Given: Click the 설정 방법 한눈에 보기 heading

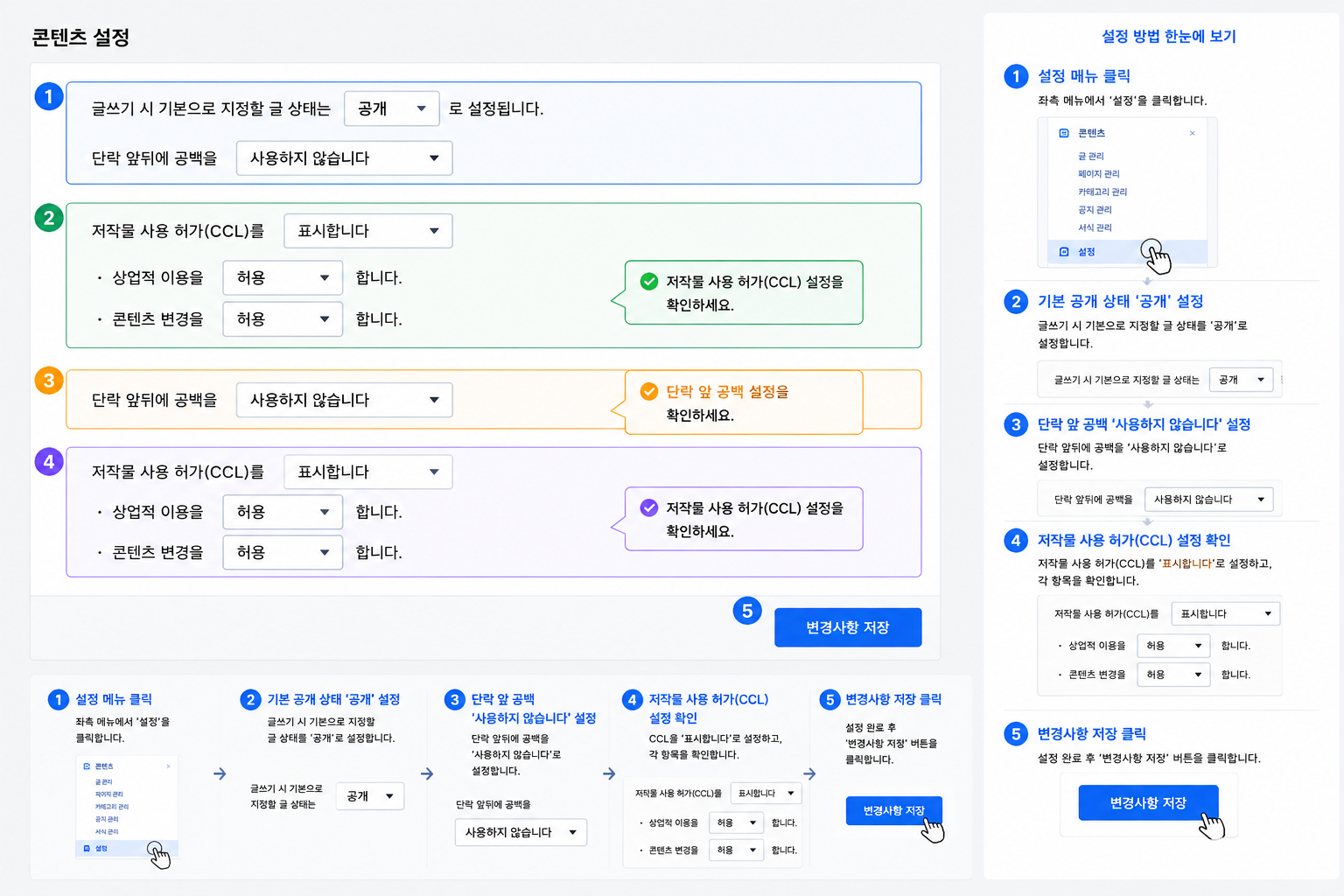Looking at the screenshot, I should pyautogui.click(x=1168, y=36).
